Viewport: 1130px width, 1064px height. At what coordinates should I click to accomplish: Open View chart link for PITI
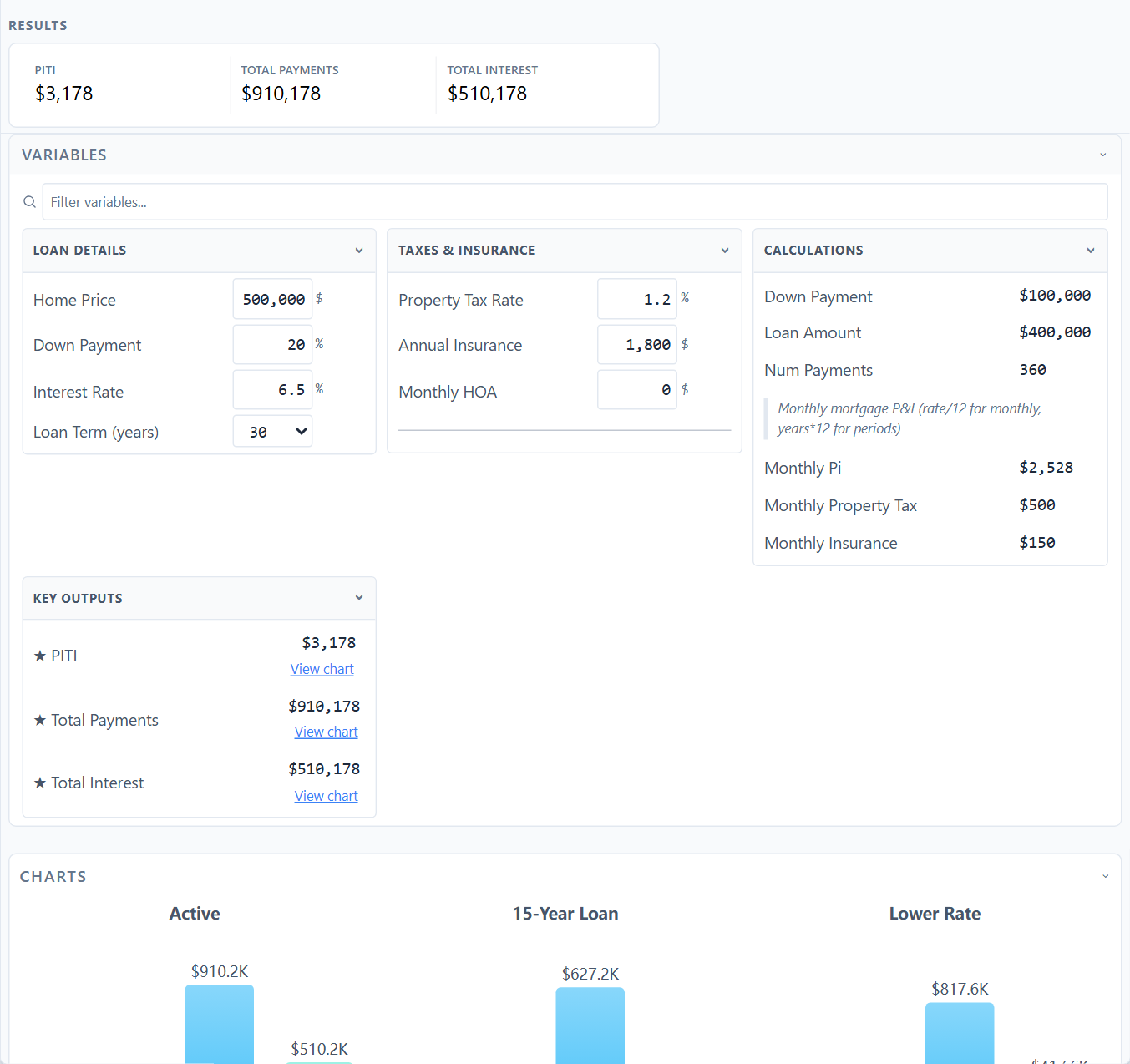[322, 669]
